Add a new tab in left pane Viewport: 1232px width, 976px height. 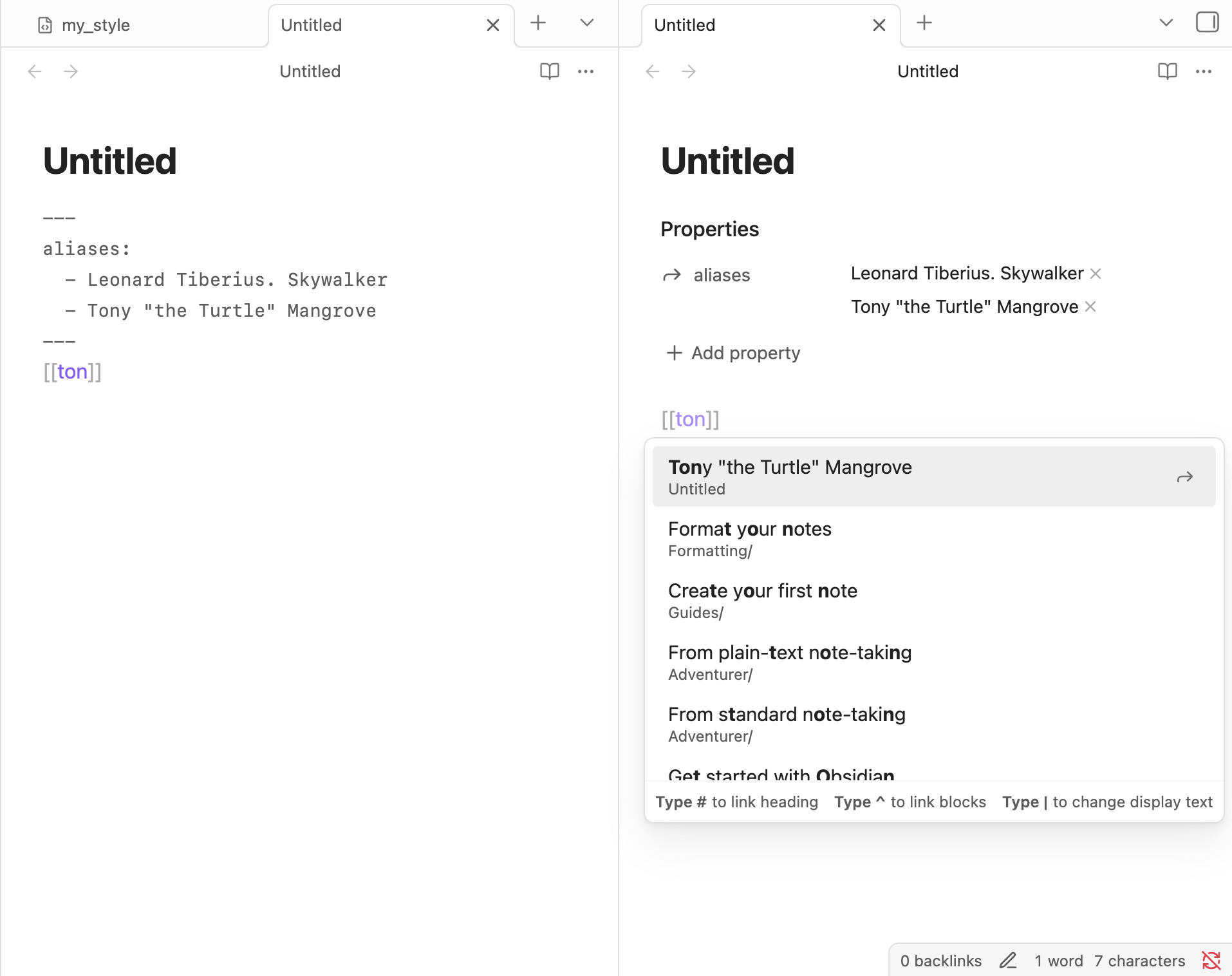click(x=538, y=23)
